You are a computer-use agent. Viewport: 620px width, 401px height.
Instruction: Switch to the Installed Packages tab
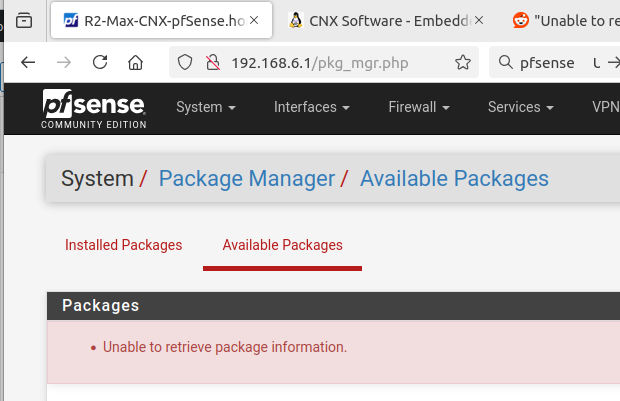[123, 245]
